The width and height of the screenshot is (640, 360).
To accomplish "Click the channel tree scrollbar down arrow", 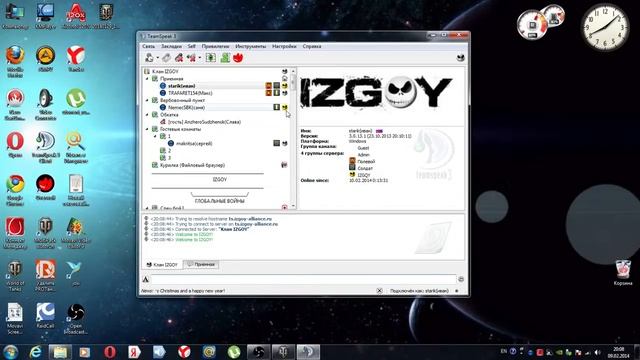I will [293, 207].
